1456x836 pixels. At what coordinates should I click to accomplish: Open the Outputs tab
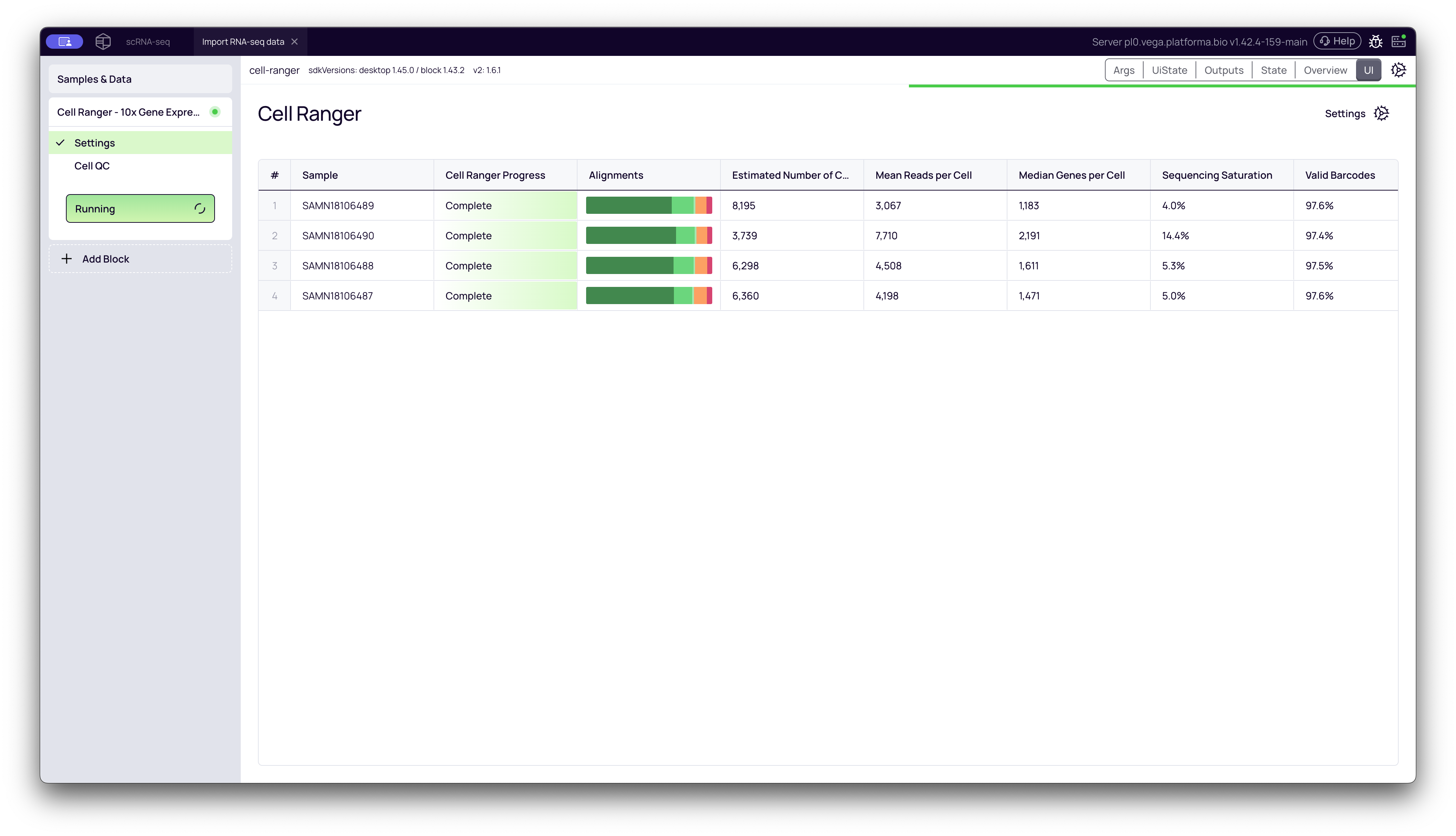click(x=1223, y=69)
